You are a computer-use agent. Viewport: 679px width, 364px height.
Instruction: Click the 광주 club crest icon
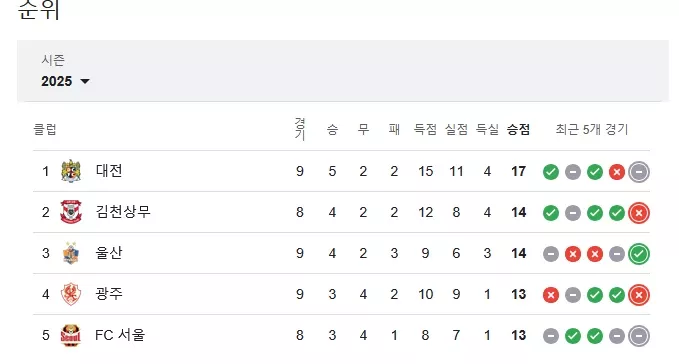[x=71, y=294]
